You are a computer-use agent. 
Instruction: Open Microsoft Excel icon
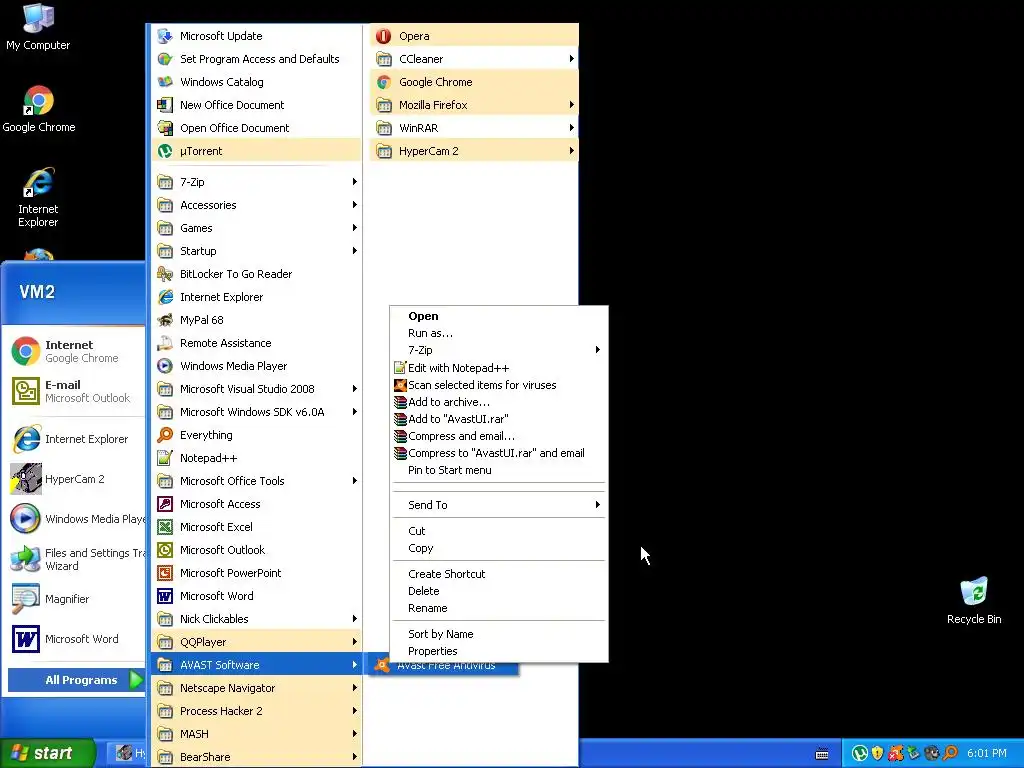point(165,527)
